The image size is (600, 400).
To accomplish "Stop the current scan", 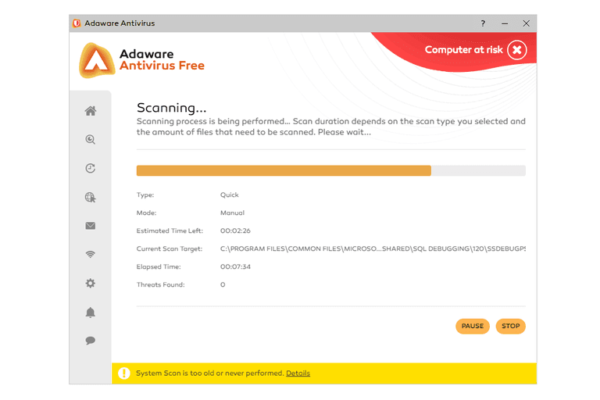I will 510,326.
